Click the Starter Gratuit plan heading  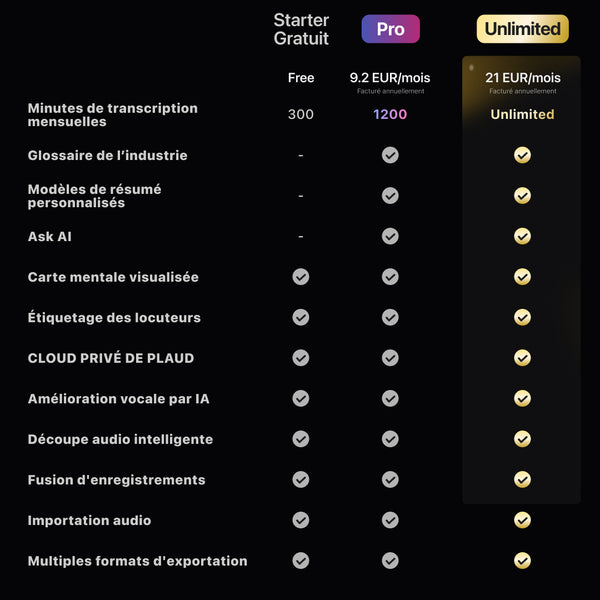point(301,30)
